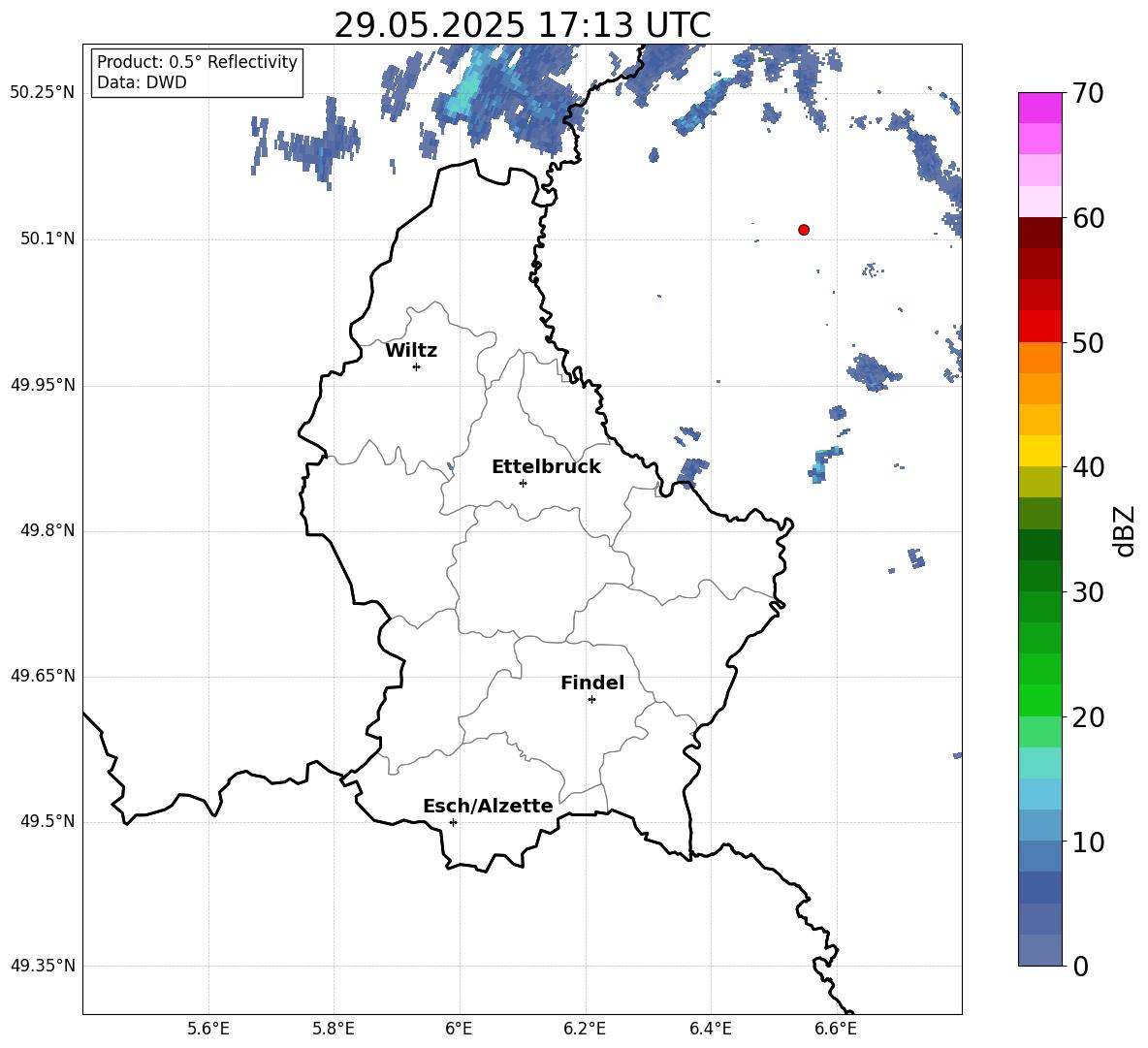Click the Esch/Alzette label
The width and height of the screenshot is (1148, 1048).
coord(488,806)
